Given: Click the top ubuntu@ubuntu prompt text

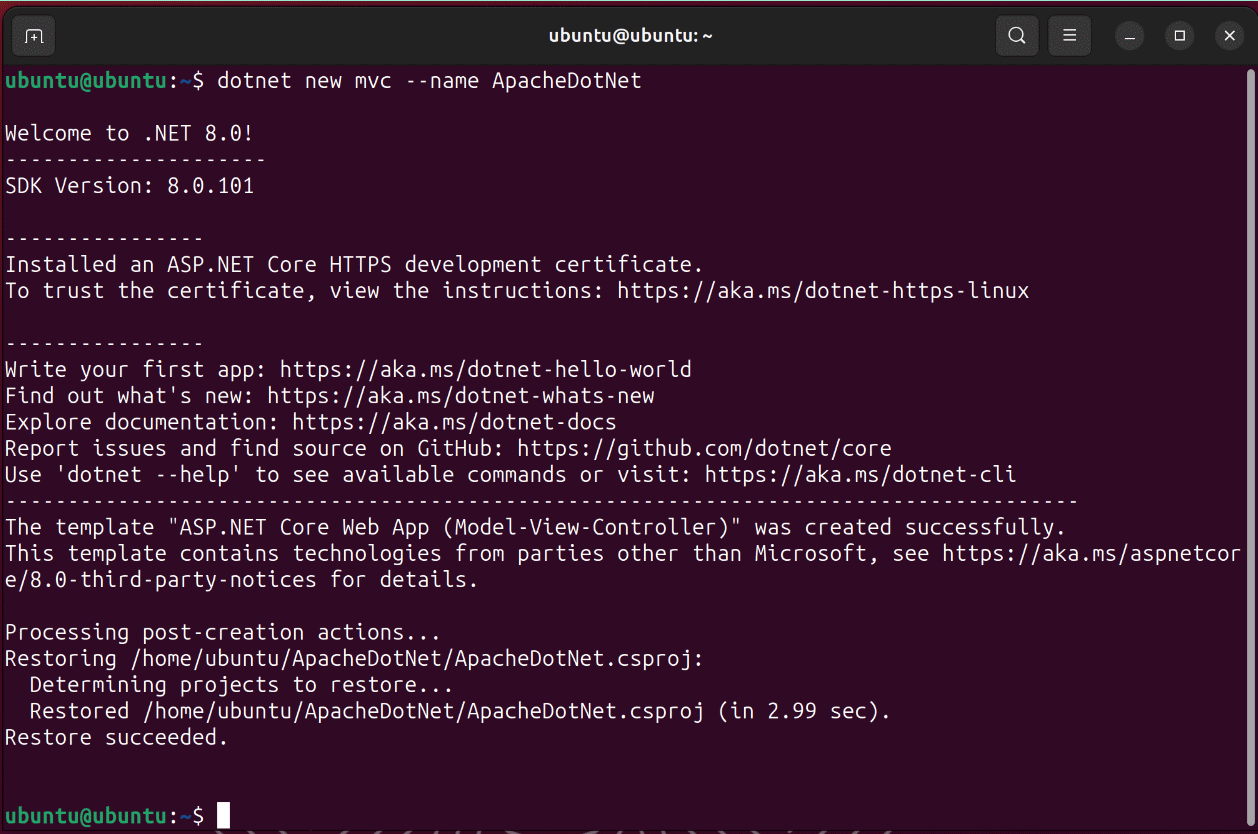Looking at the screenshot, I should pyautogui.click(x=104, y=81).
